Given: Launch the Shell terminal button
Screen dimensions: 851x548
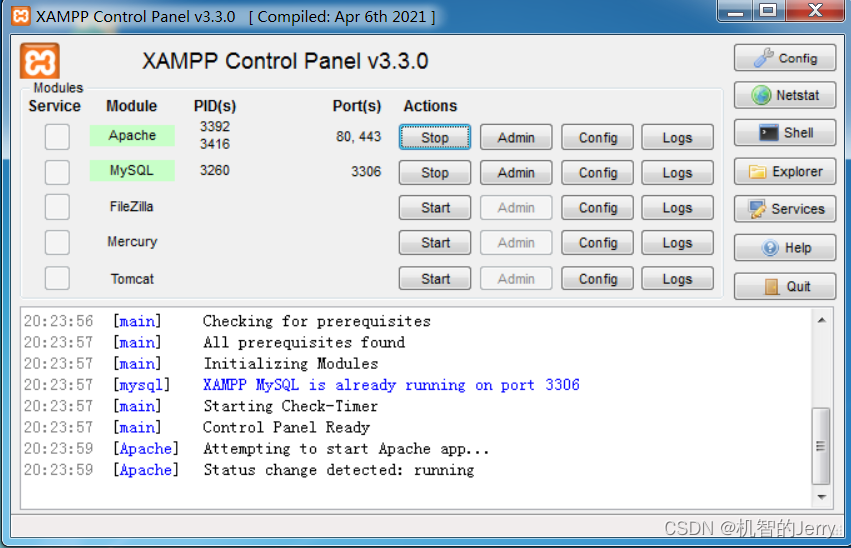Looking at the screenshot, I should click(x=785, y=133).
